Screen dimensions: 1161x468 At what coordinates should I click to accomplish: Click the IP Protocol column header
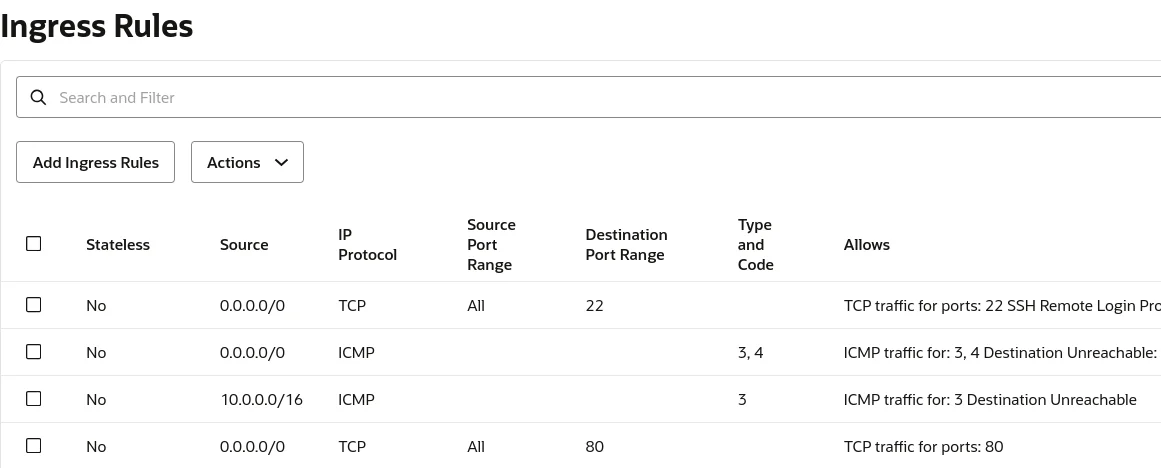[367, 245]
